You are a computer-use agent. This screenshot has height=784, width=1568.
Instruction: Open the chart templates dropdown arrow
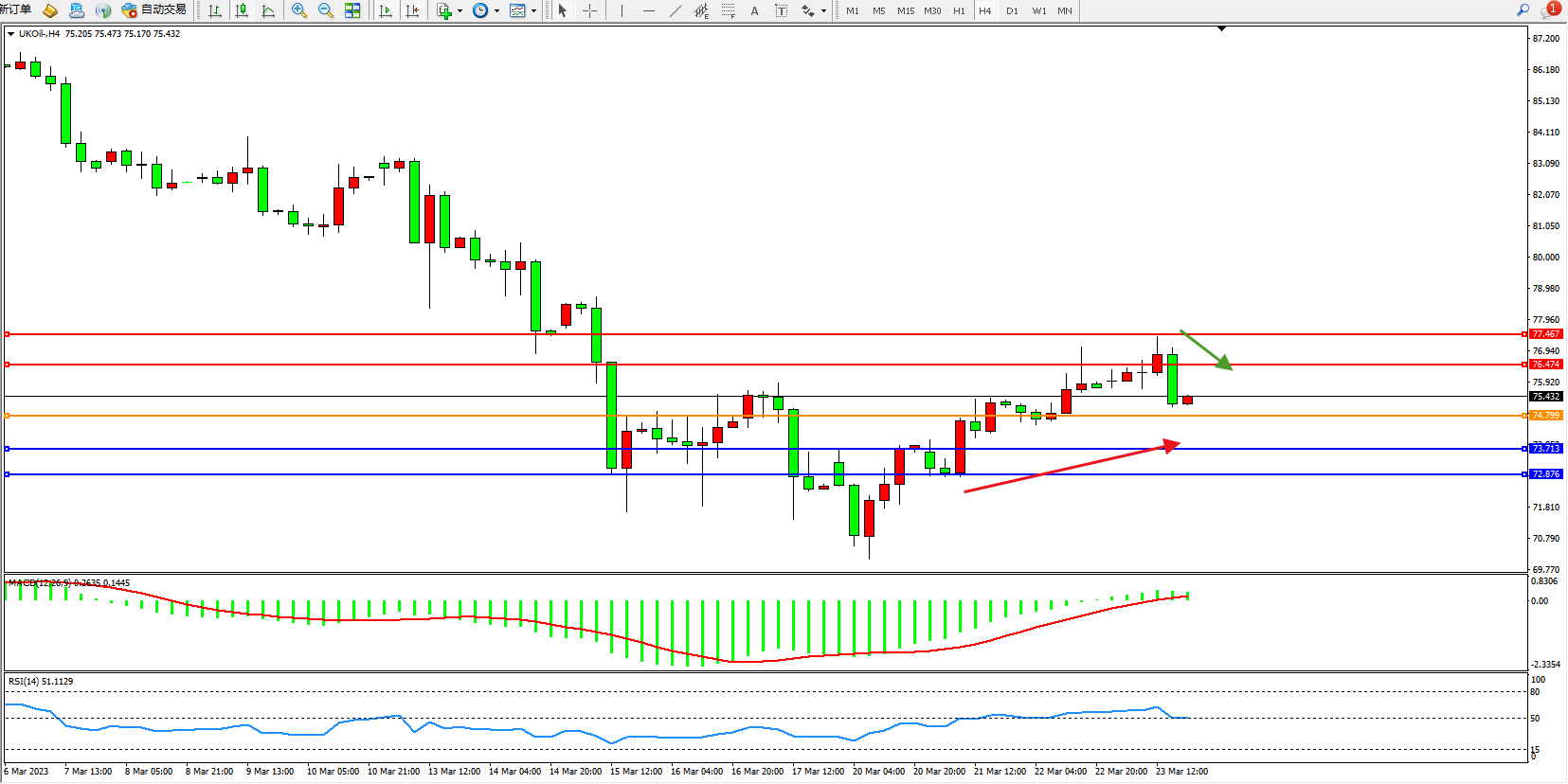click(533, 11)
